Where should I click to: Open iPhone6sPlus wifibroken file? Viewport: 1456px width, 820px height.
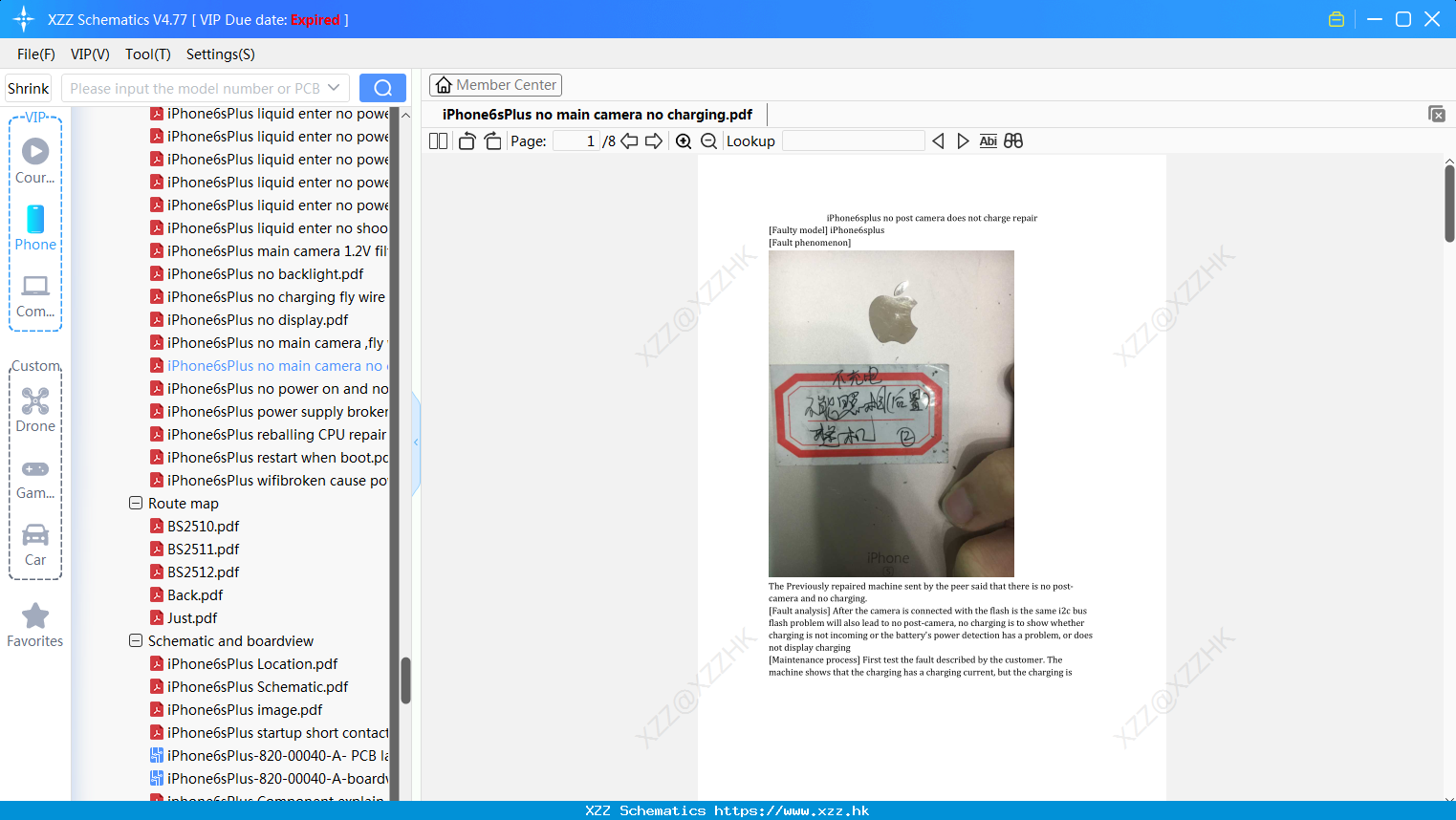pyautogui.click(x=270, y=480)
